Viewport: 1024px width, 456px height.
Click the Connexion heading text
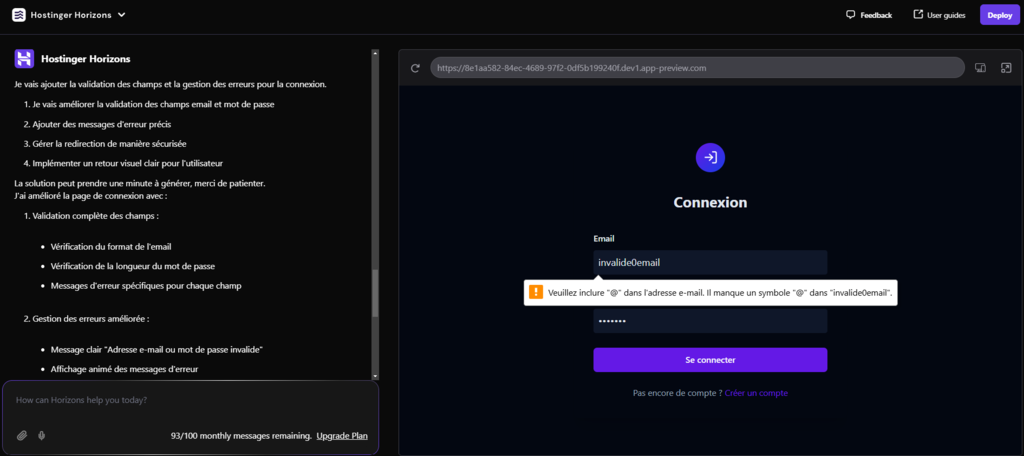coord(710,203)
